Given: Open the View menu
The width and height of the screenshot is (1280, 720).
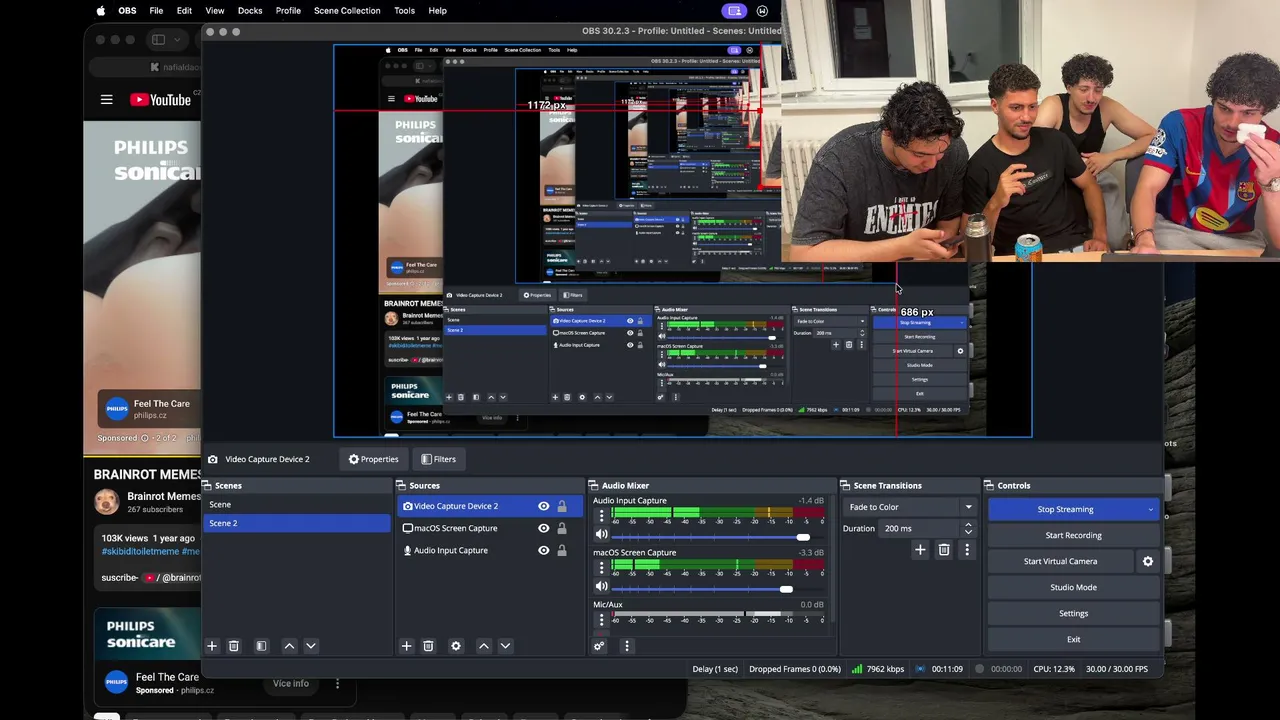Looking at the screenshot, I should (215, 11).
